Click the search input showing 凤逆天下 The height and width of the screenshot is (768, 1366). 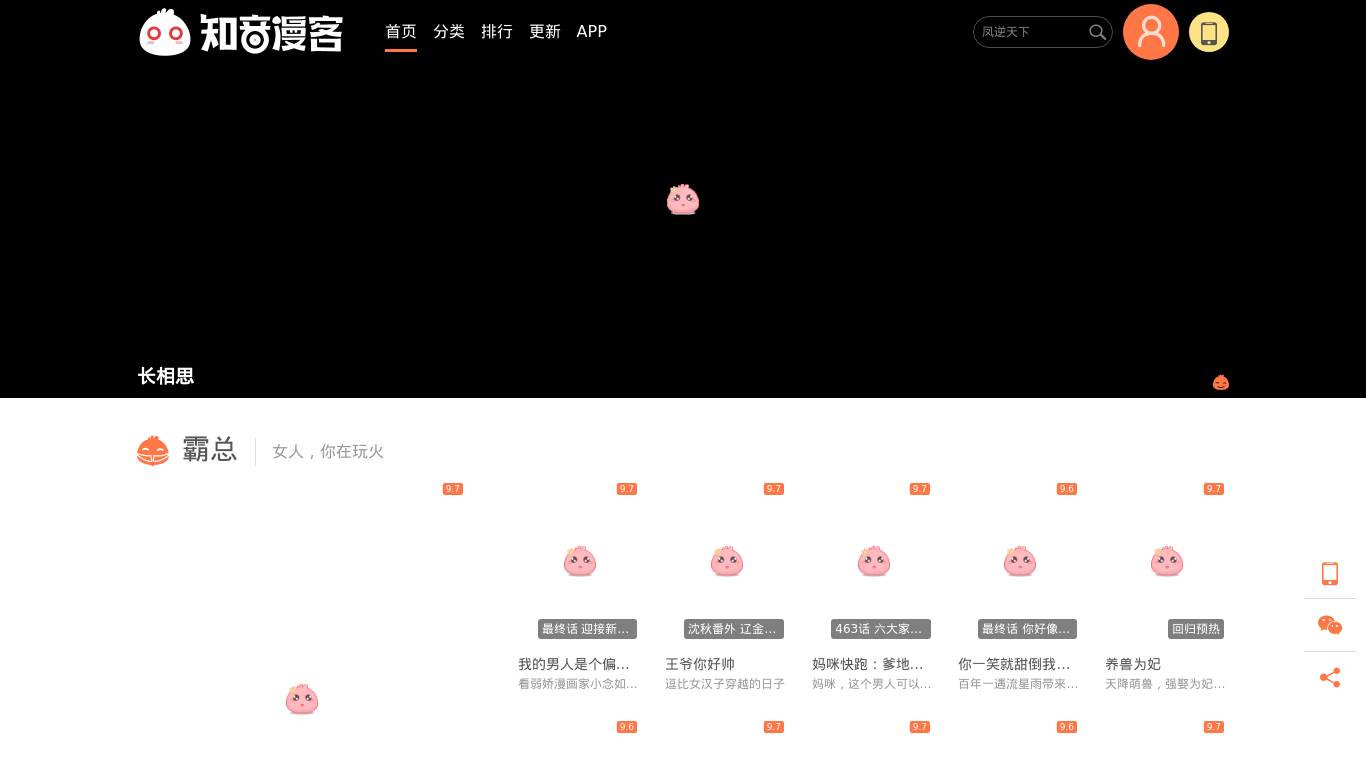[1030, 32]
